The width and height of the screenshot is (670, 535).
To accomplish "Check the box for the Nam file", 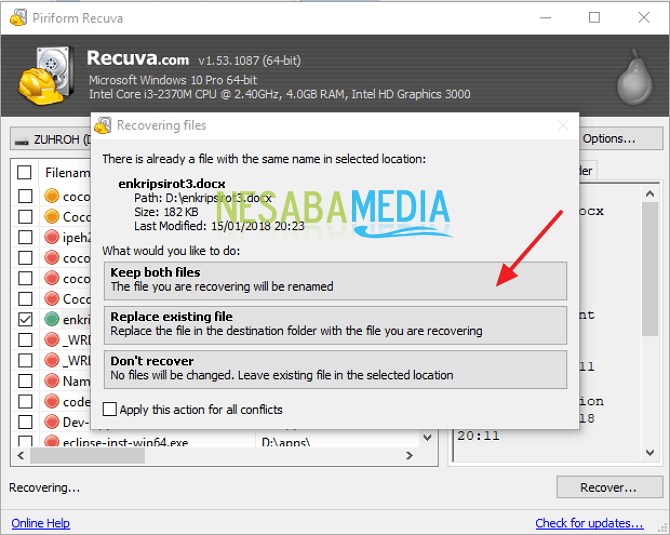I will click(25, 381).
